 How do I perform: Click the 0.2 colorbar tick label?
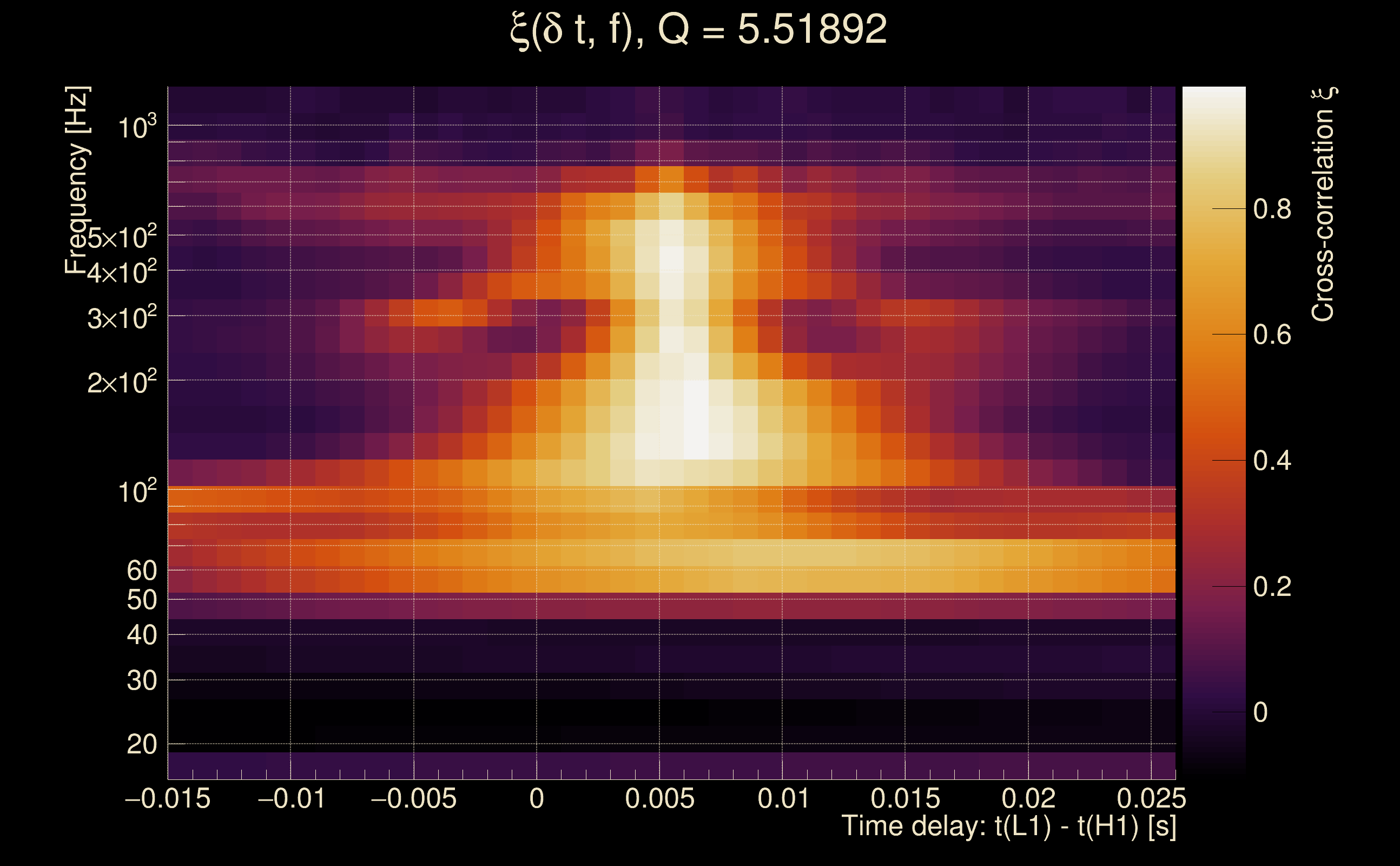coord(1272,587)
